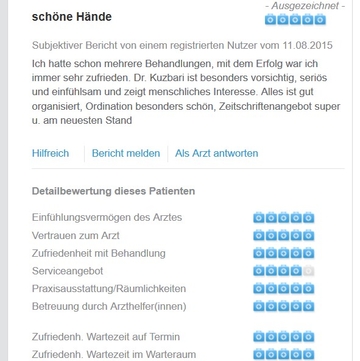The image size is (360, 361).
Task: Click the Detailbewertung dieses Patienten heading
Action: click(113, 191)
